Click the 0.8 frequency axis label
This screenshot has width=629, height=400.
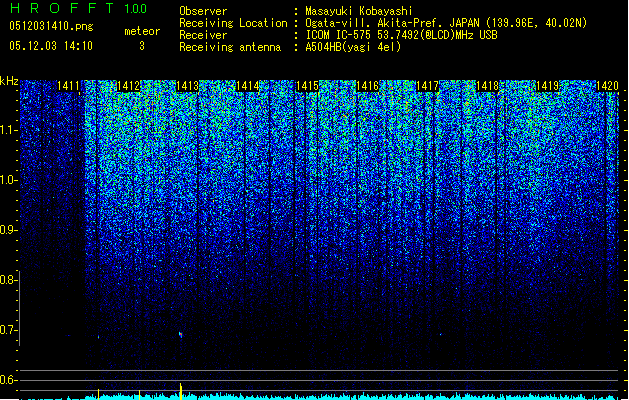[x=8, y=280]
